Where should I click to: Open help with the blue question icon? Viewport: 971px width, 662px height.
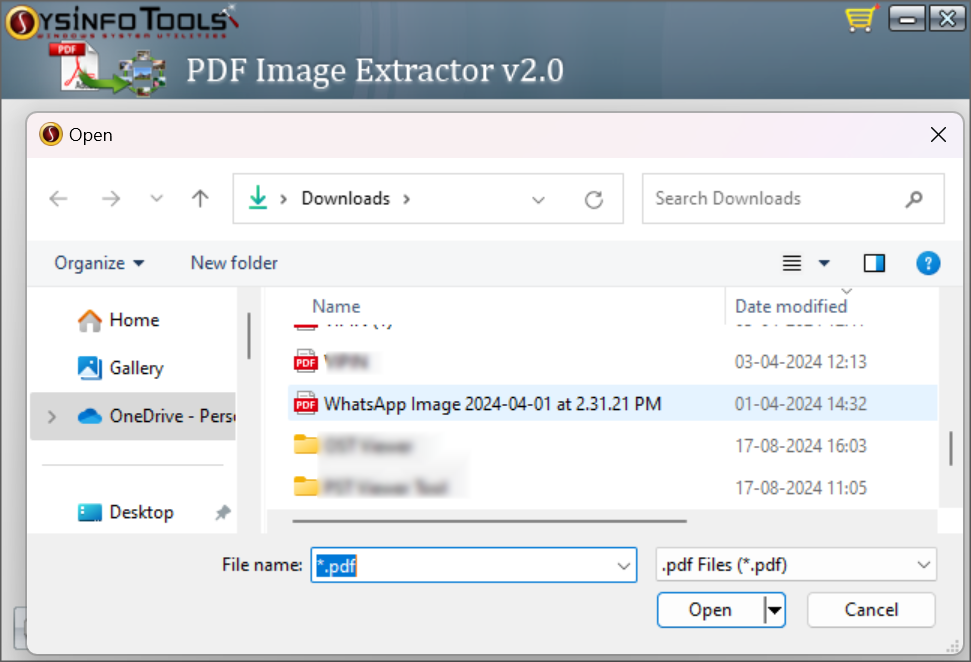coord(928,263)
